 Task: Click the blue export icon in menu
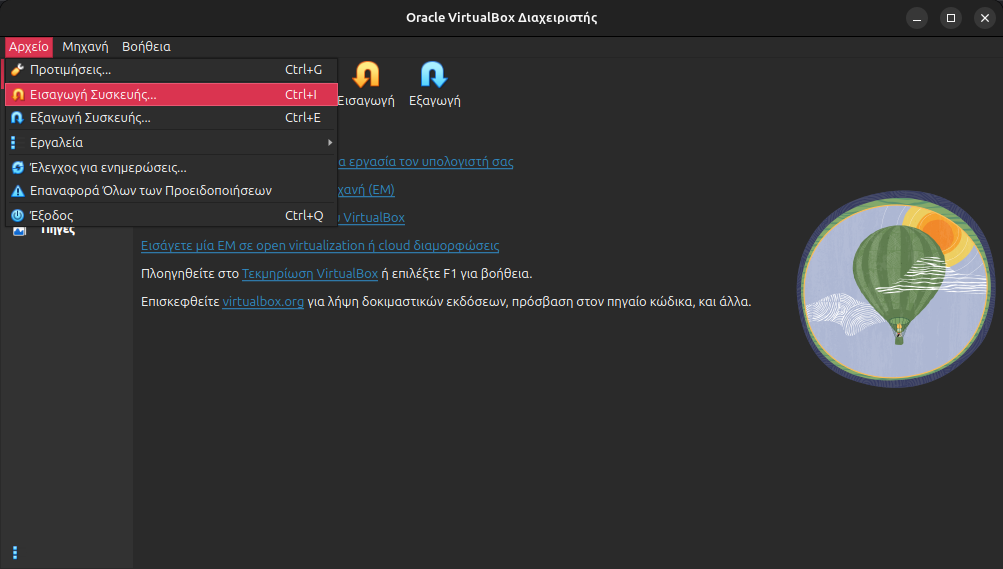(18, 118)
